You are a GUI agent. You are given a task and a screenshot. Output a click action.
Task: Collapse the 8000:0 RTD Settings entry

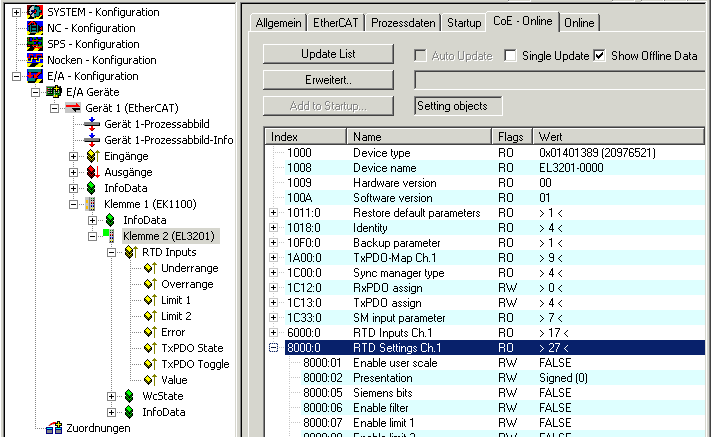click(273, 348)
